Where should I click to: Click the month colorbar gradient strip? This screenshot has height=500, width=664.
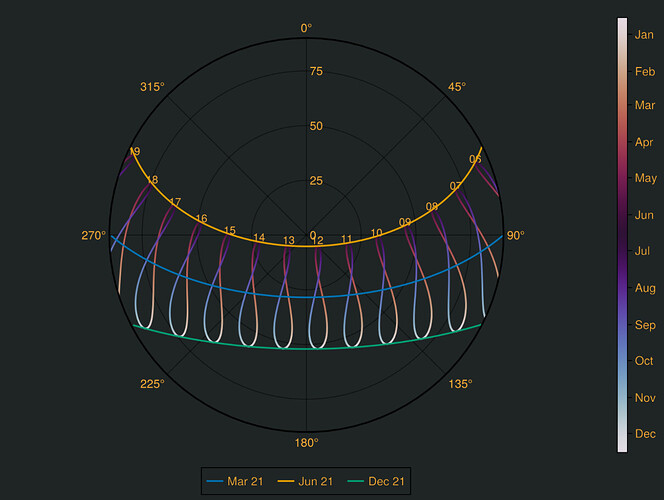click(622, 235)
